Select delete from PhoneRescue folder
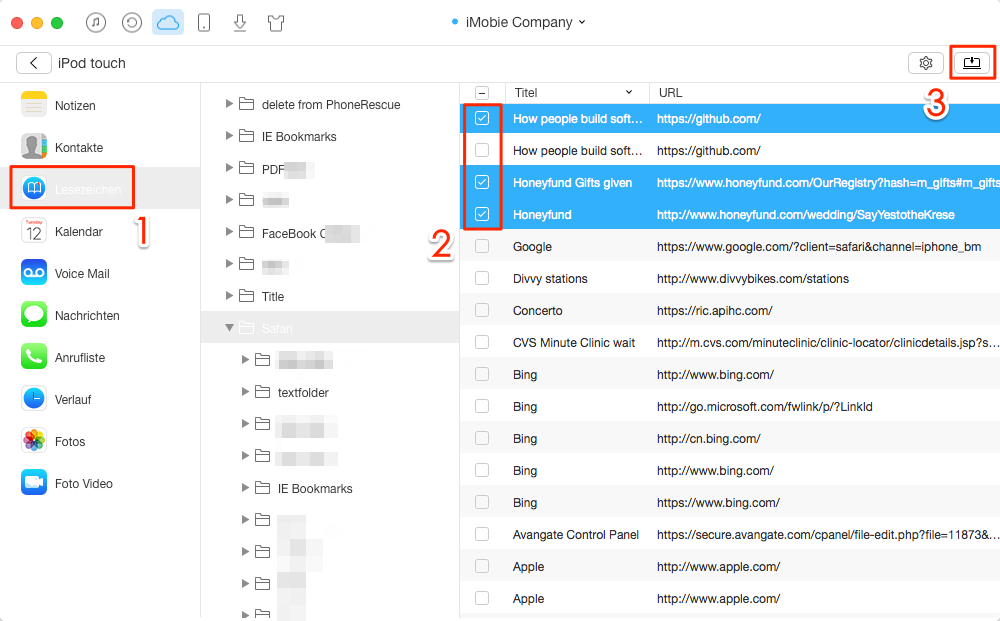1000x621 pixels. 331,105
